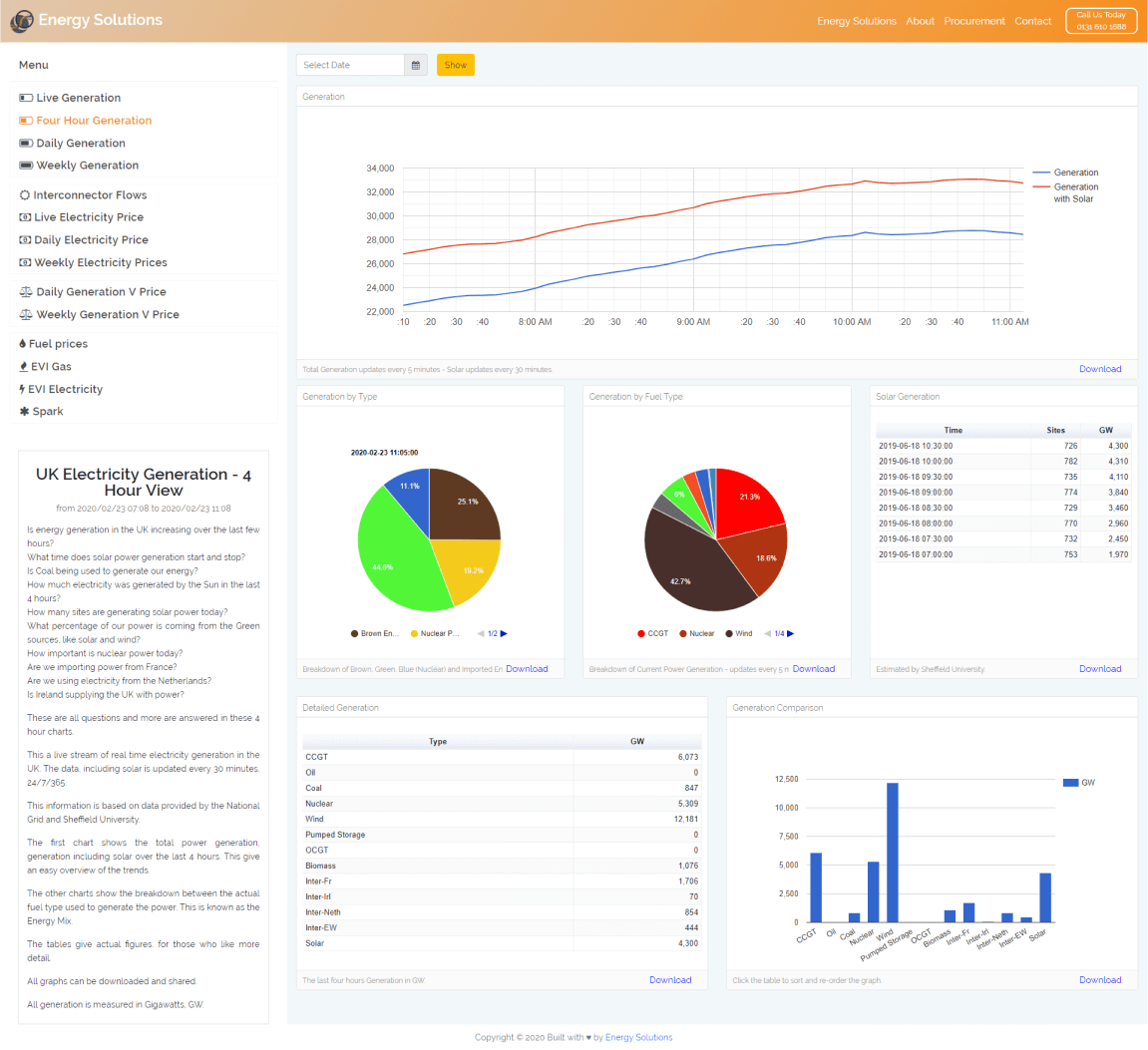Open the calendar date picker icon

[416, 65]
